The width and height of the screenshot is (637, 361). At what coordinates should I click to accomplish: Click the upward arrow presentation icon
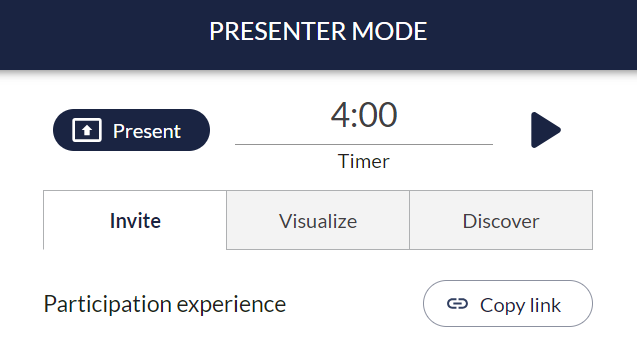point(87,130)
